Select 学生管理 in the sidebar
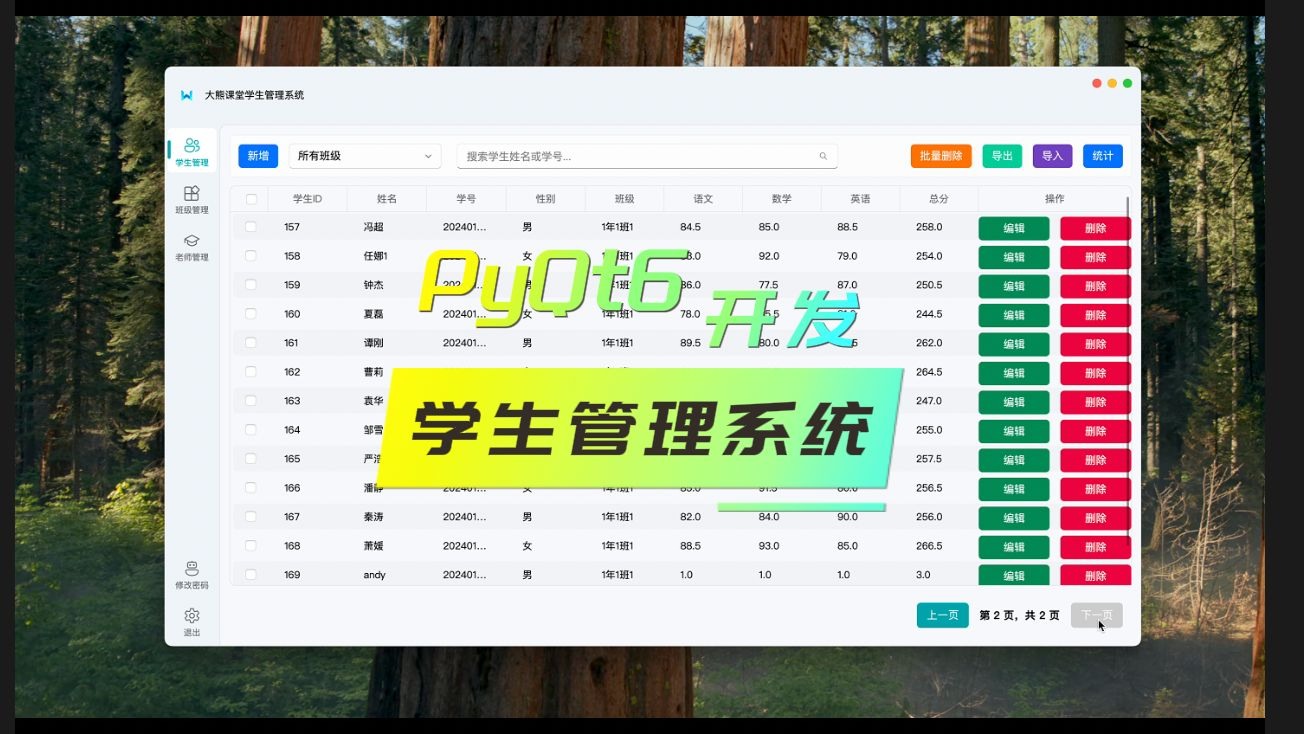 point(191,151)
